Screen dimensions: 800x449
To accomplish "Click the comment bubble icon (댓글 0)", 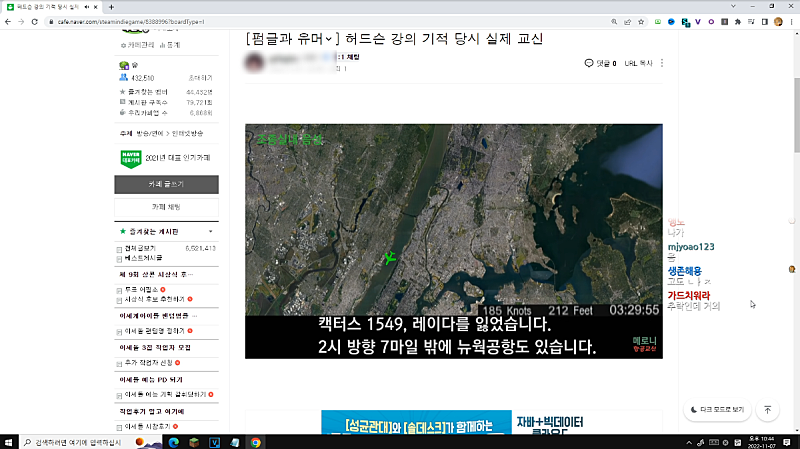I will tap(589, 63).
